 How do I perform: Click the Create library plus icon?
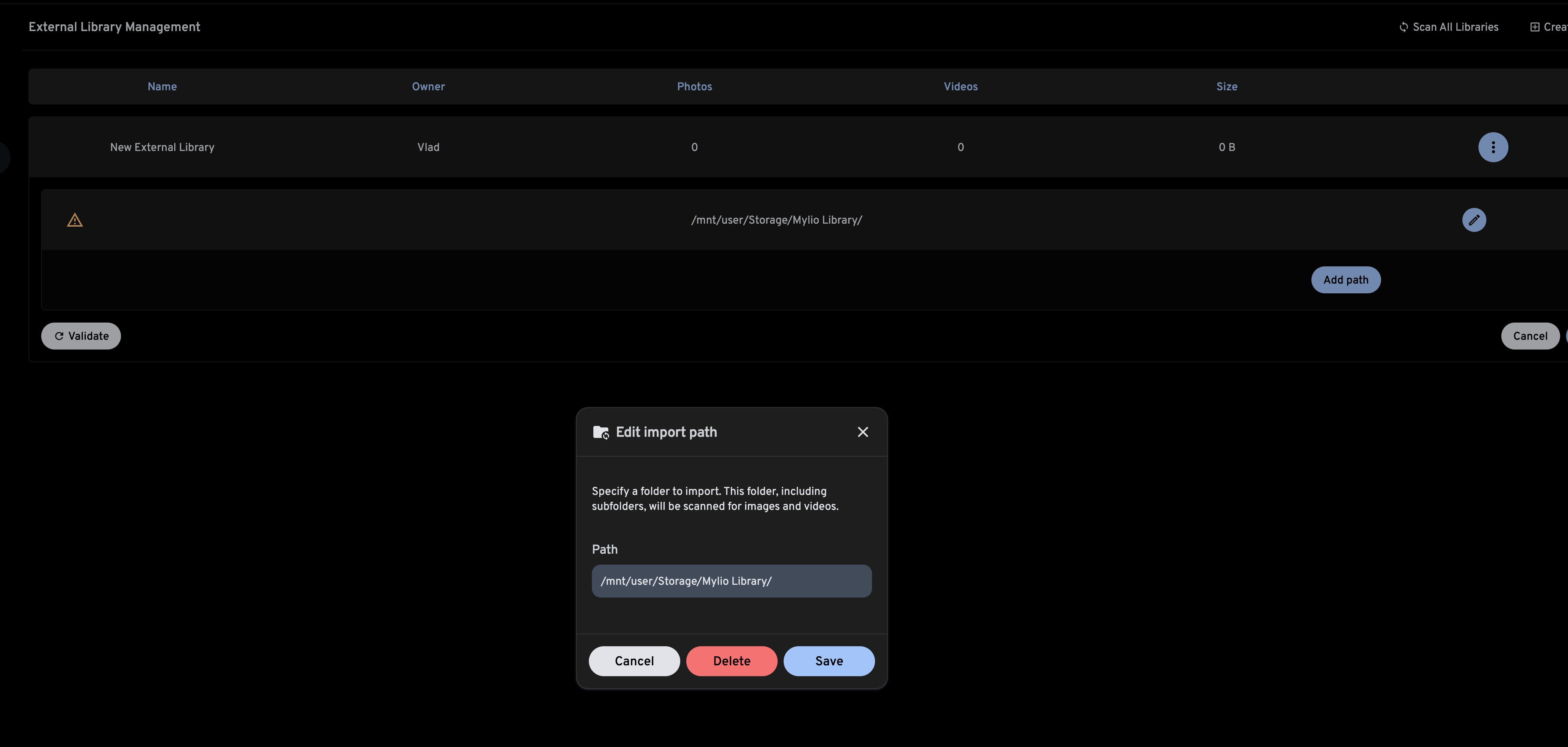pos(1535,27)
